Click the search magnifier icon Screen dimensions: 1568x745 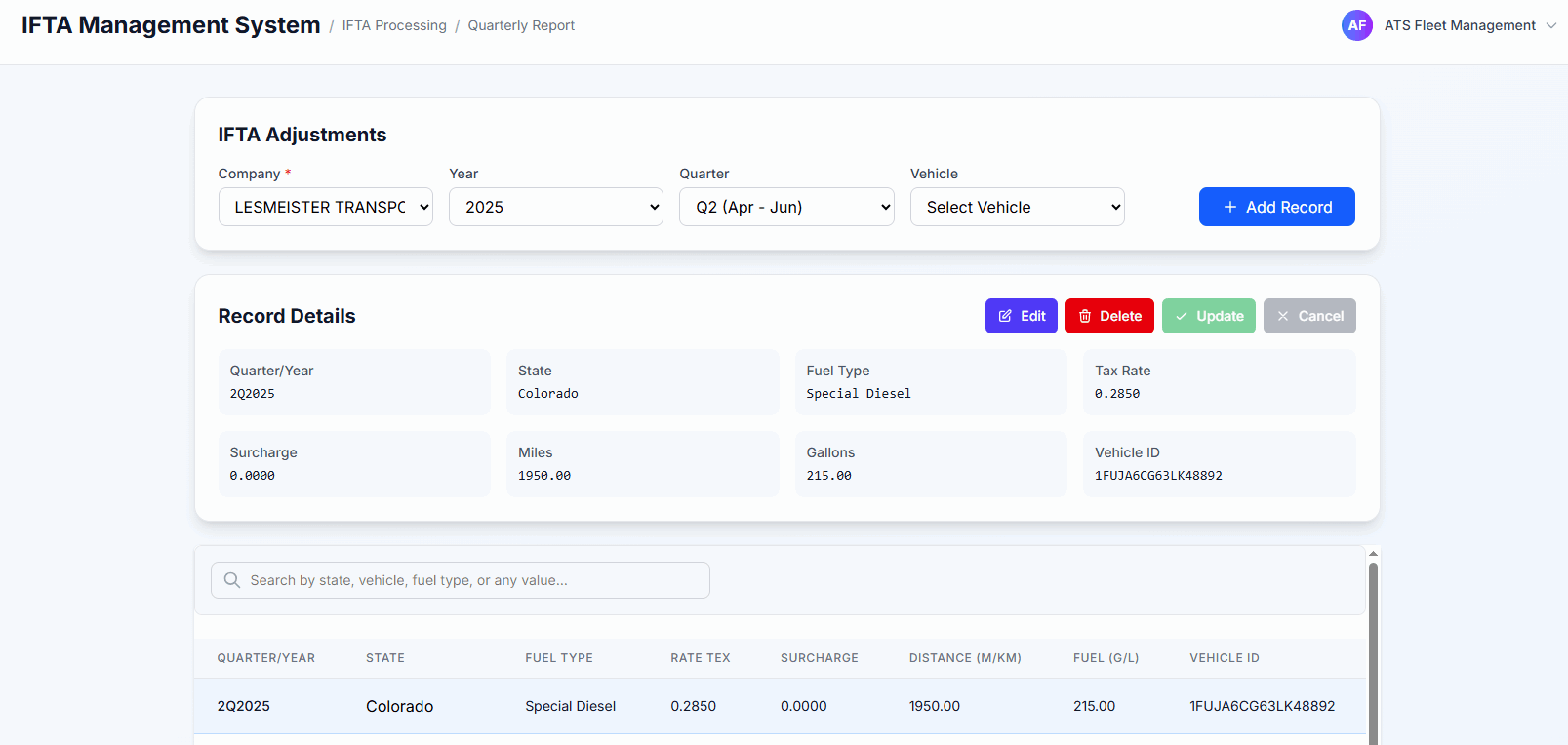pyautogui.click(x=232, y=580)
